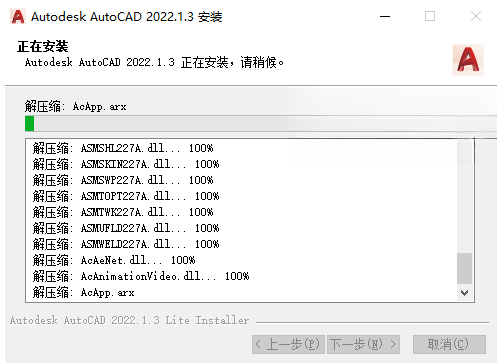Click the 上一步(P) back button
Screen dimensions: 497x363
point(288,344)
